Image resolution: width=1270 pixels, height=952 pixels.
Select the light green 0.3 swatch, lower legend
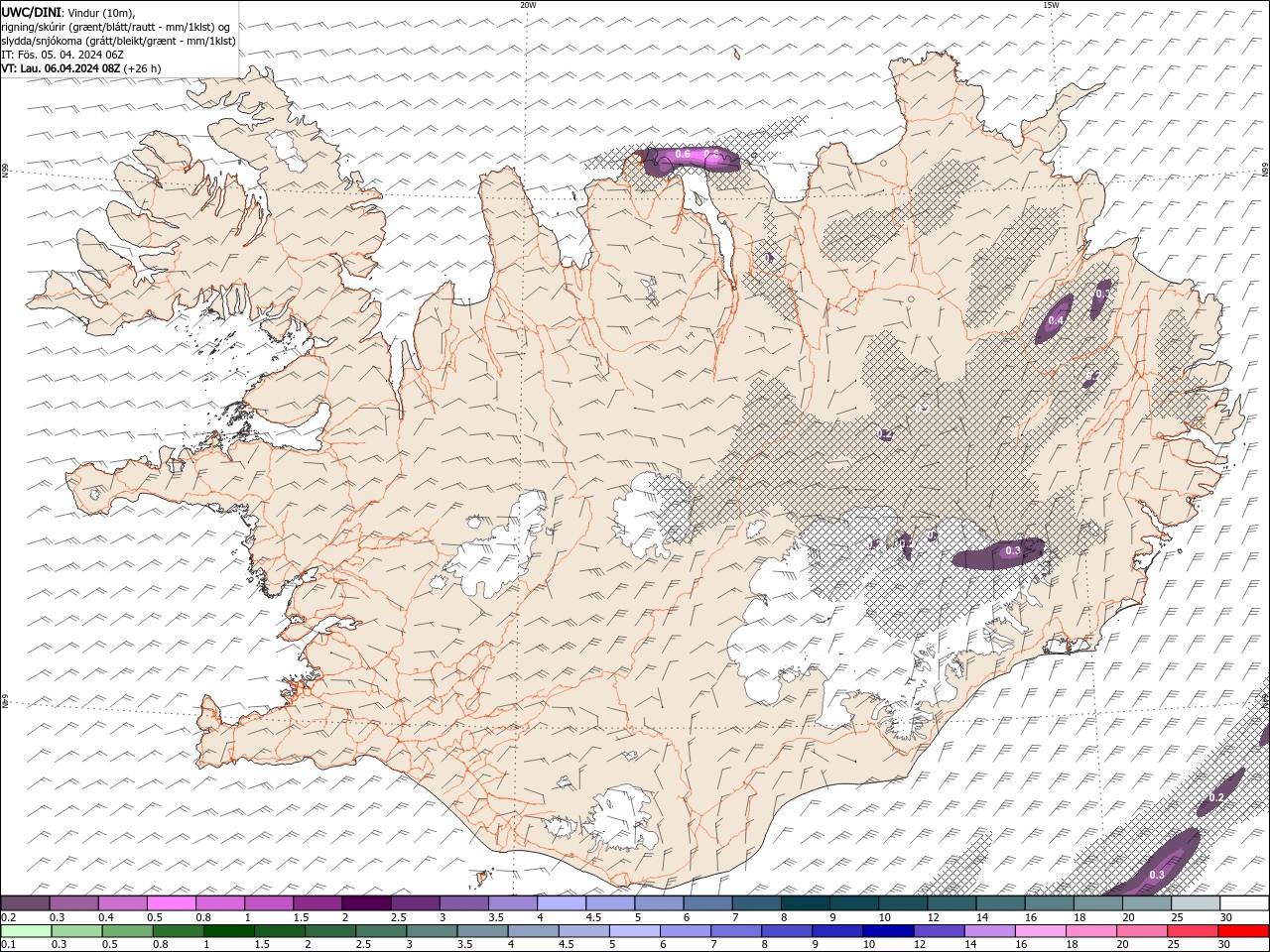pyautogui.click(x=76, y=930)
